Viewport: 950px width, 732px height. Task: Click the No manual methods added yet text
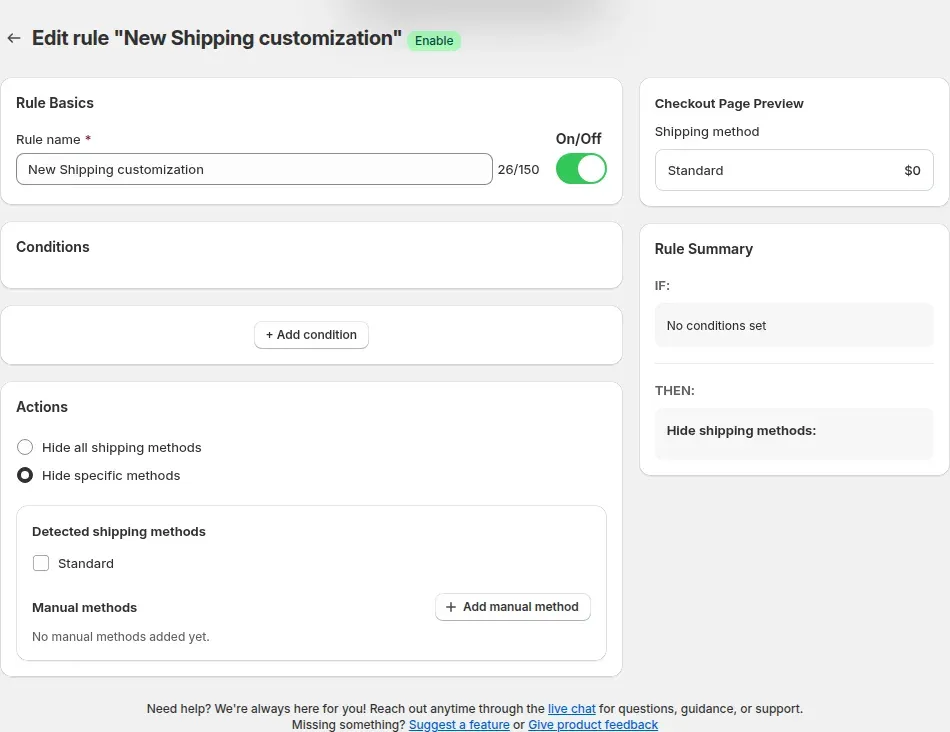point(121,636)
